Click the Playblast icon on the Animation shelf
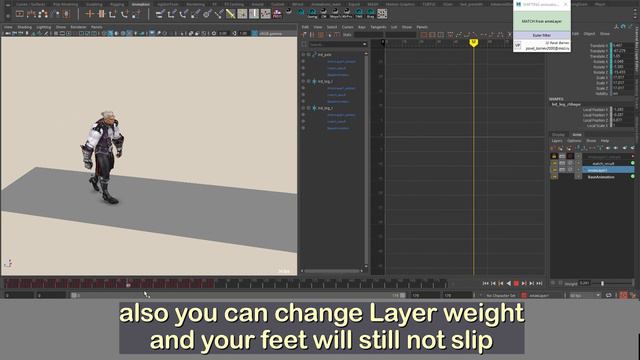The image size is (640, 360). tap(20, 14)
